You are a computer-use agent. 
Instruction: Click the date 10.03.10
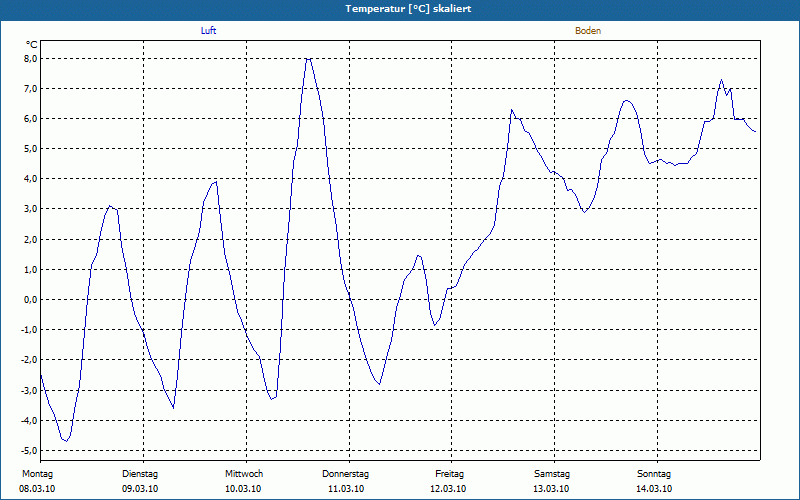[x=243, y=489]
